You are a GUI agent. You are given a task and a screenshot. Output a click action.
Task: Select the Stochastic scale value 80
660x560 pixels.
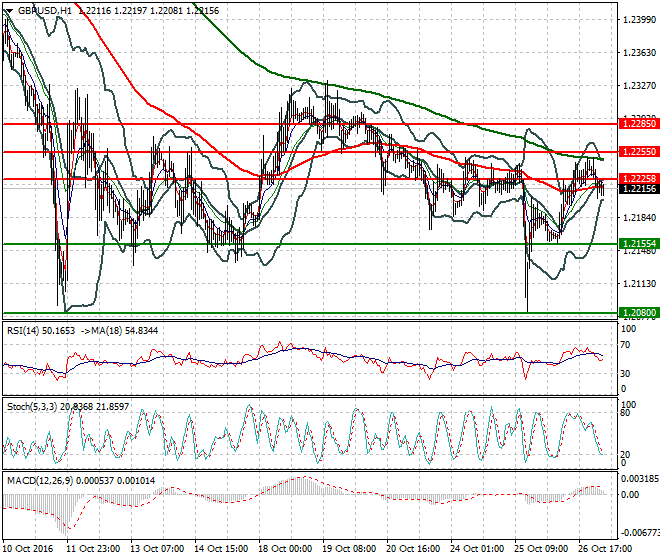click(x=625, y=413)
